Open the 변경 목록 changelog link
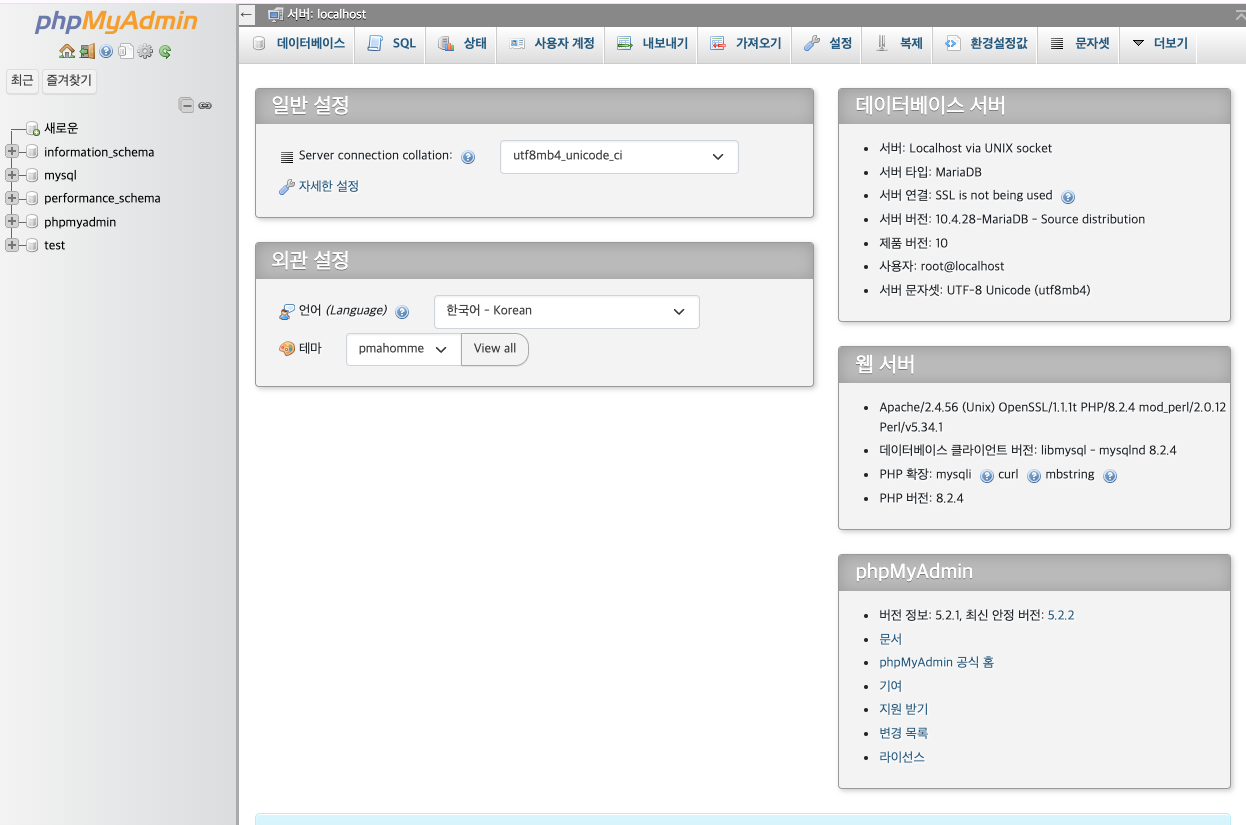Screen dimensions: 1246x825 [904, 733]
